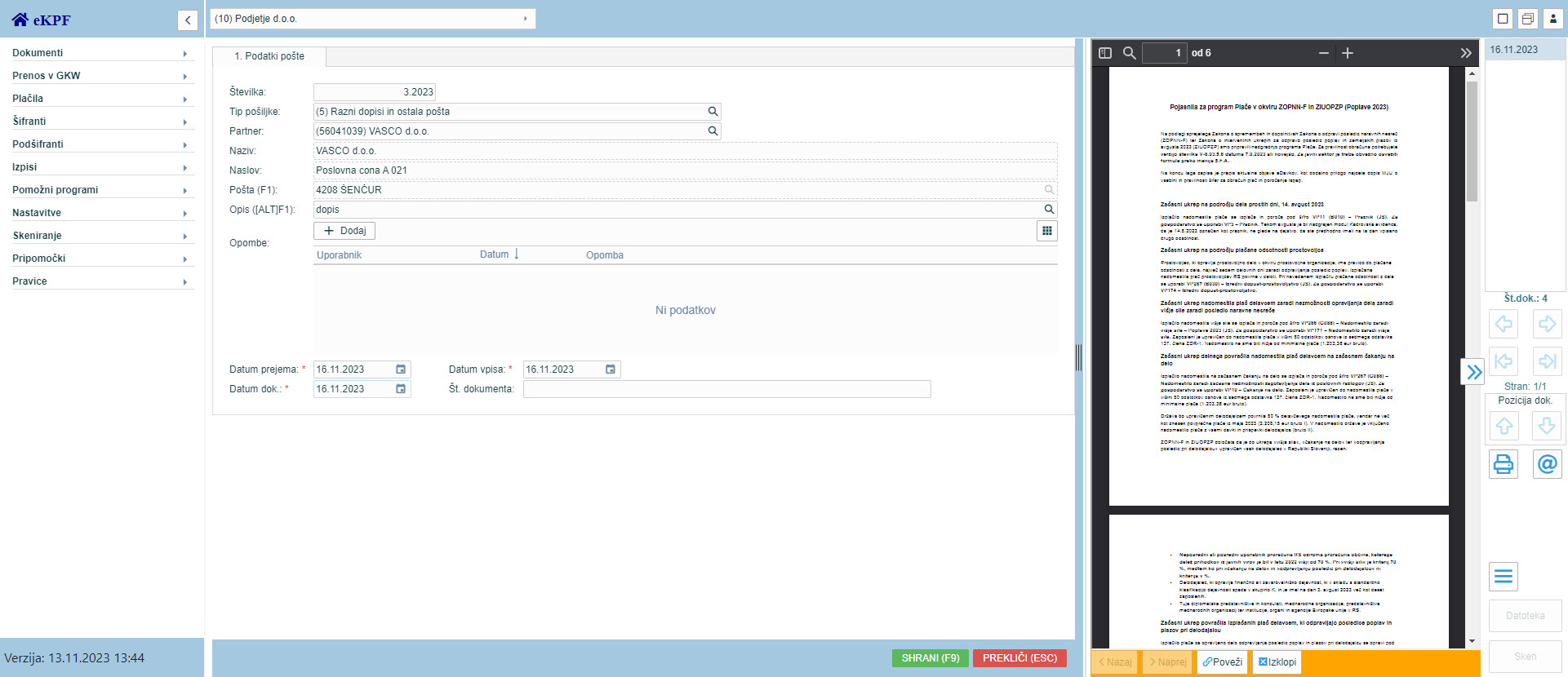Screen dimensions: 1568x677
Task: Click the PDF scrollbar down arrow
Action: pos(1472,642)
